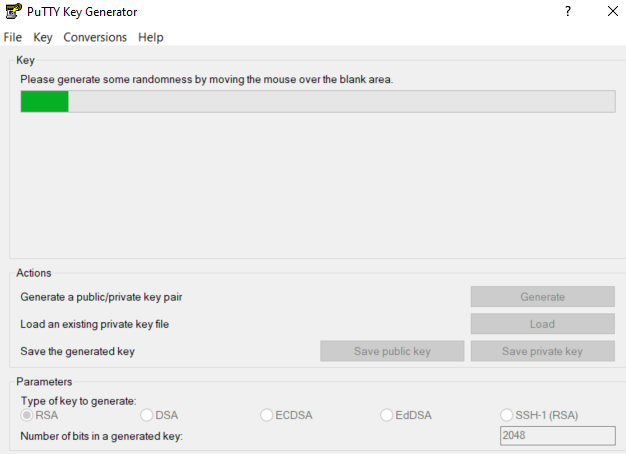Viewport: 626px width, 454px height.
Task: Click the question mark help button
Action: 567,12
